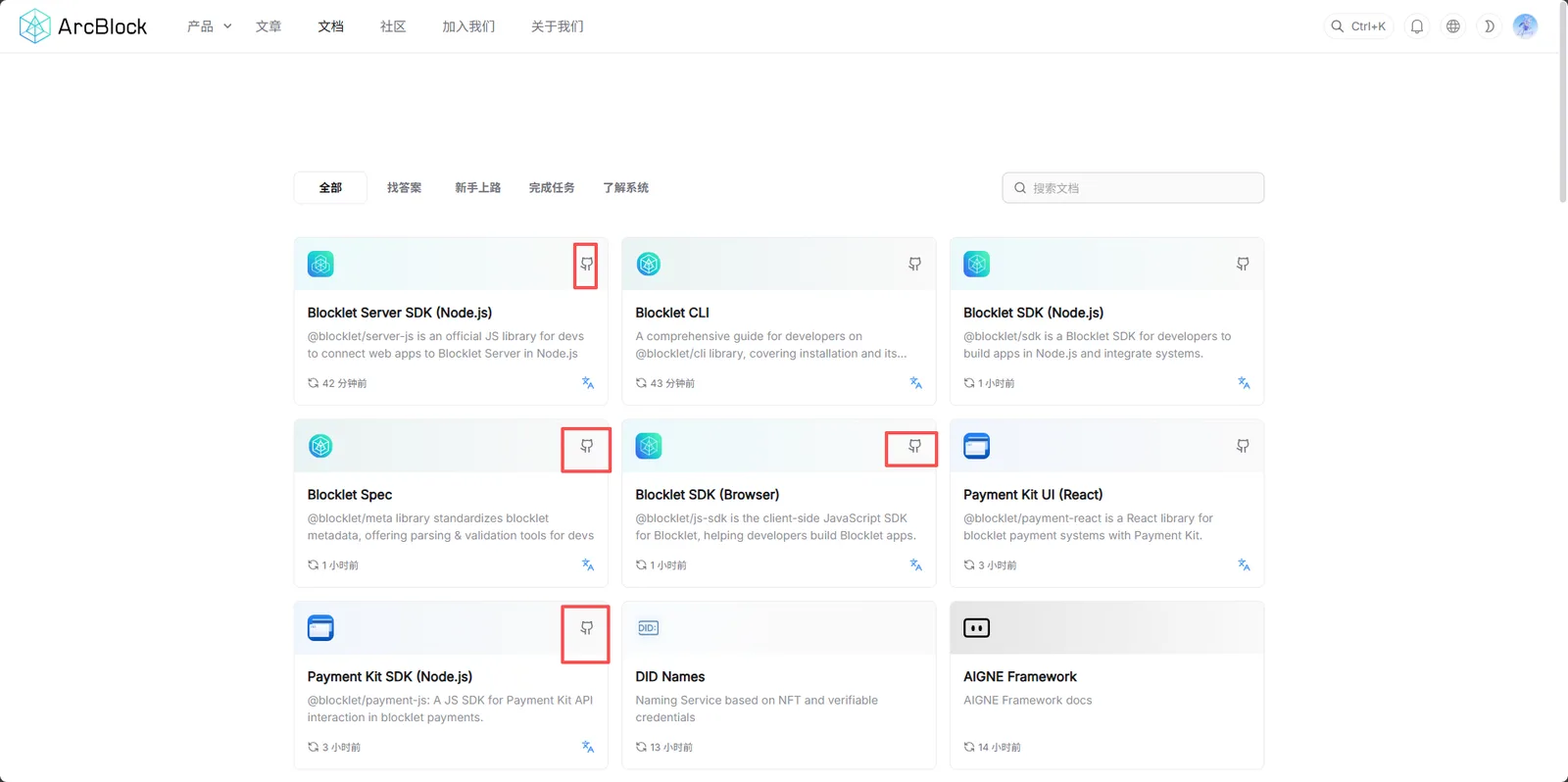
Task: Open the Blocklet Spec doc title
Action: tap(350, 495)
